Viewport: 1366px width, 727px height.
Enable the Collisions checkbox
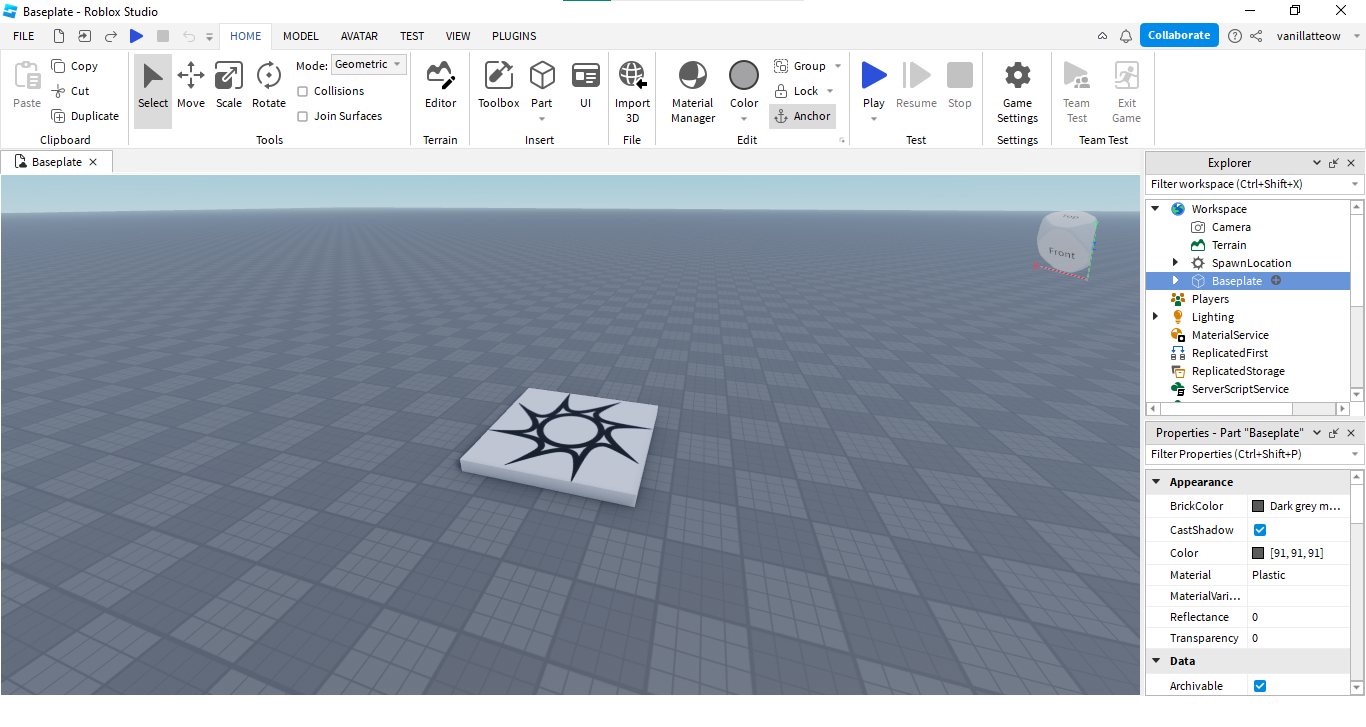303,91
